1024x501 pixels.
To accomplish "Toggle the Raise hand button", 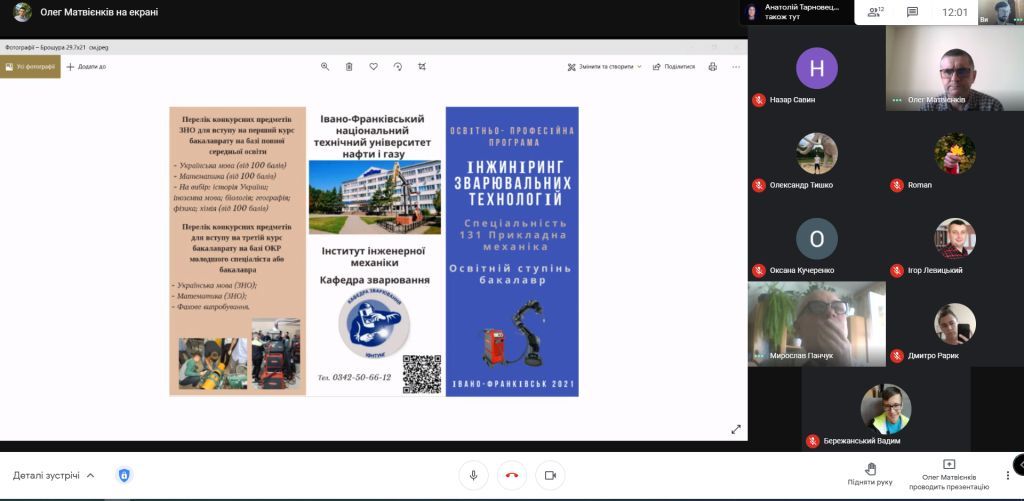I will (x=870, y=475).
